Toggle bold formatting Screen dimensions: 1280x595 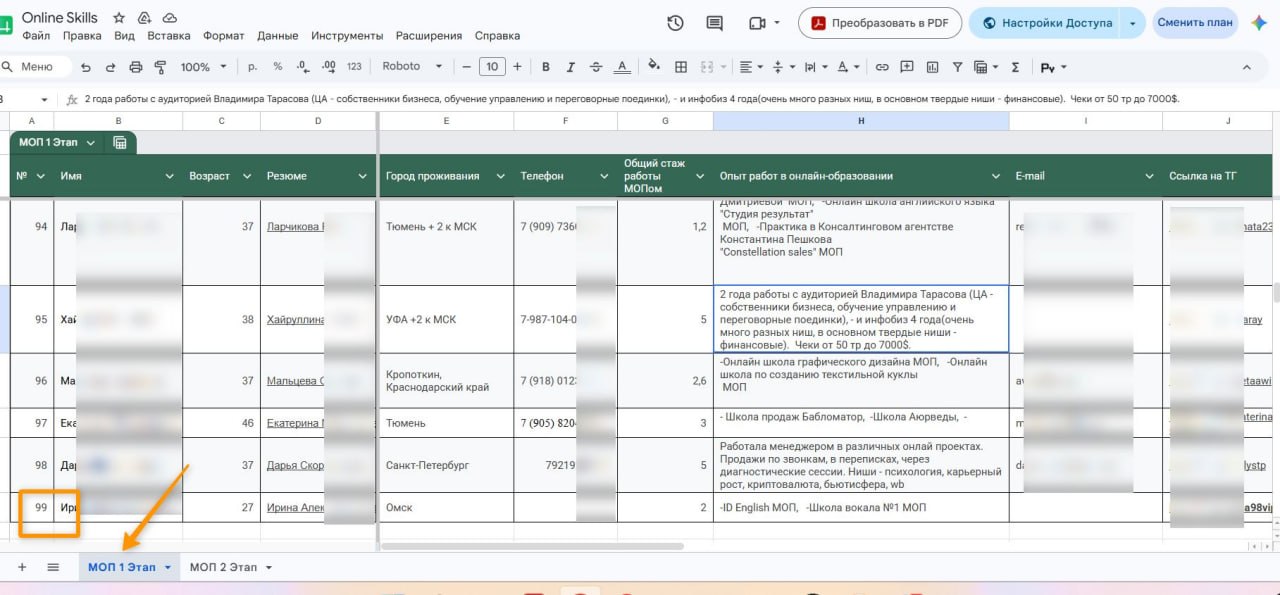[x=546, y=67]
